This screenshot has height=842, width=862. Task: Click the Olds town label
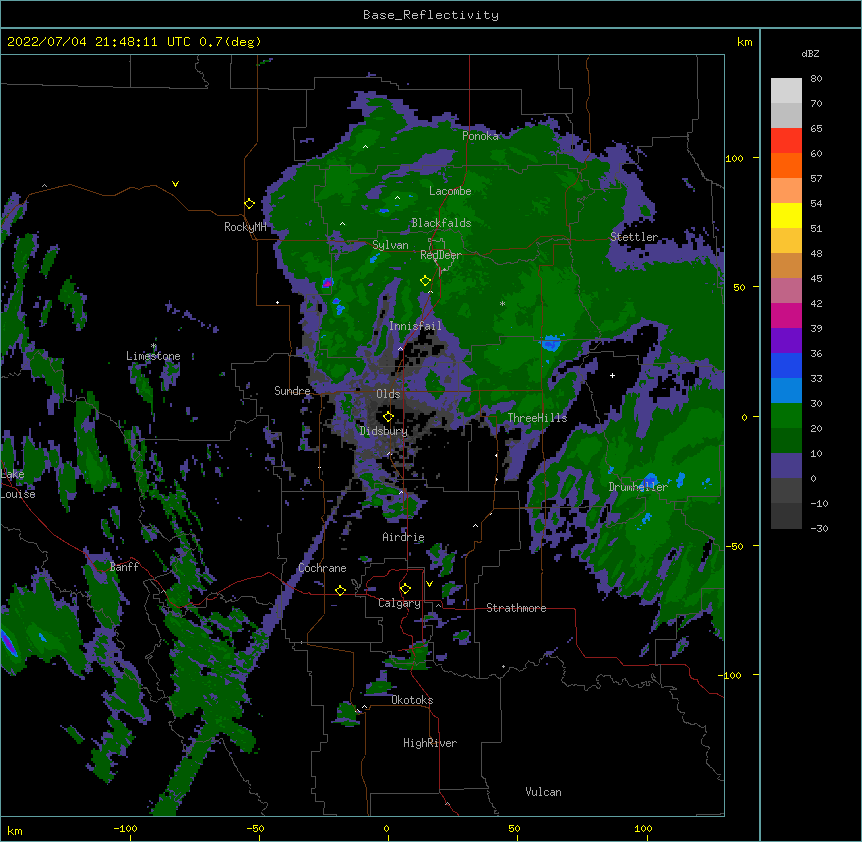pyautogui.click(x=388, y=394)
